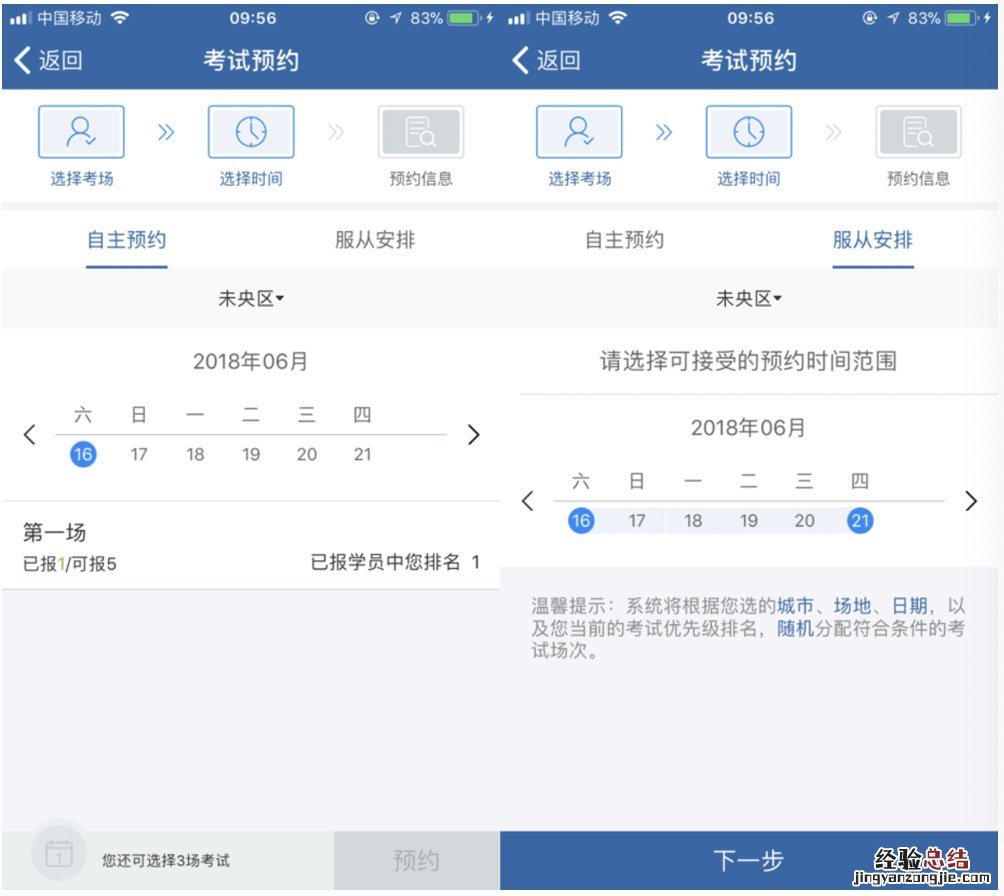Select start date 16 on right calendar

(x=581, y=521)
